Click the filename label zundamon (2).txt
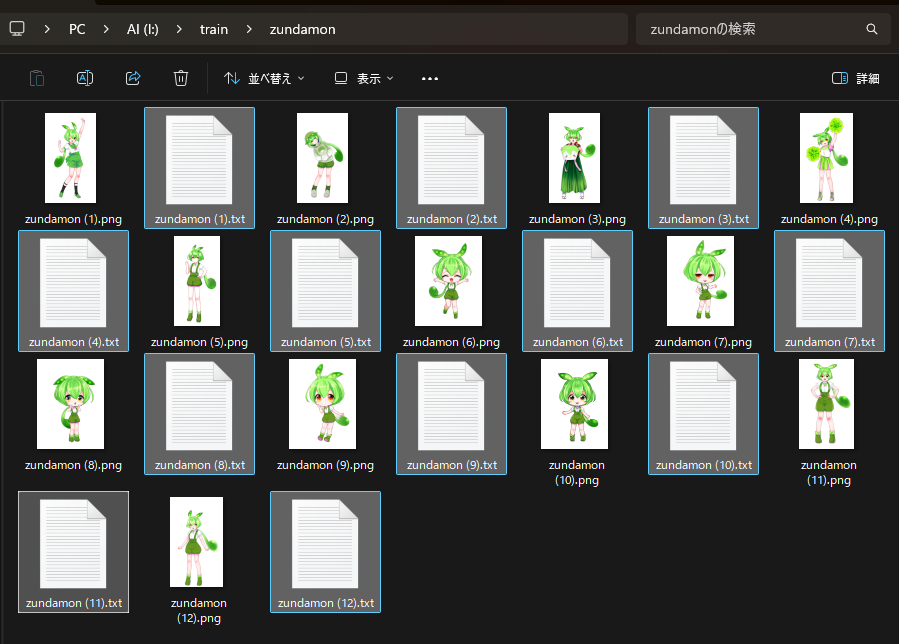This screenshot has width=899, height=644. pyautogui.click(x=452, y=219)
